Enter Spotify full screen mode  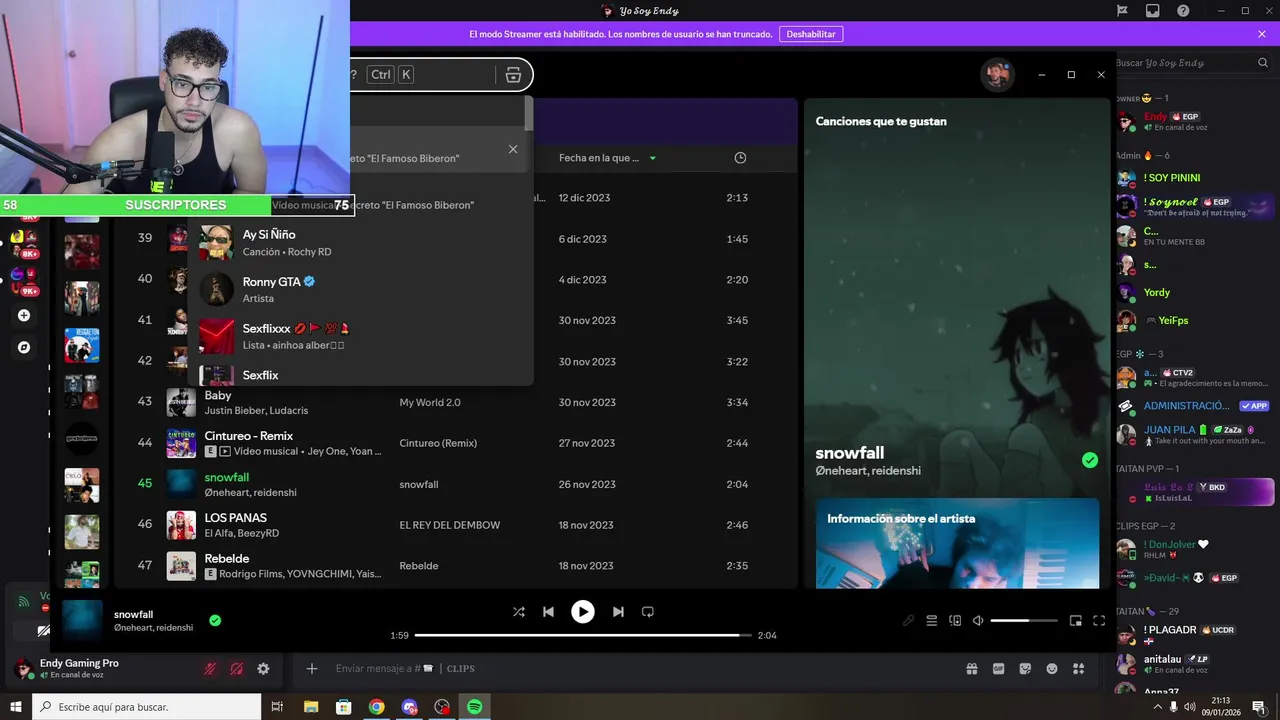pos(1099,621)
